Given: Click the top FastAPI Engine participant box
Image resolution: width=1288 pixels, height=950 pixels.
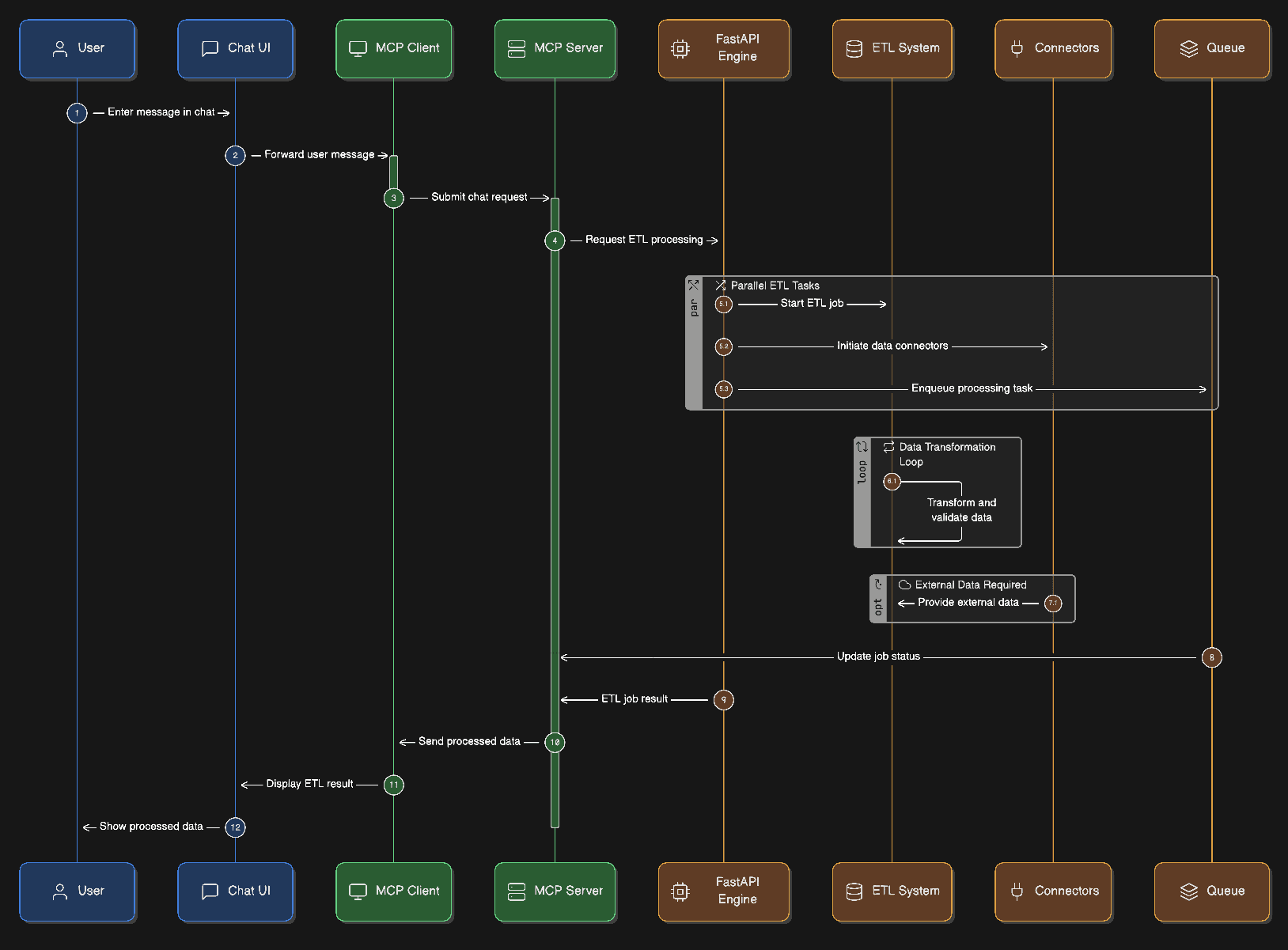Looking at the screenshot, I should point(724,48).
